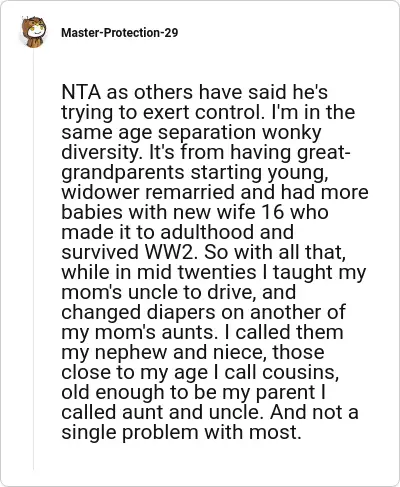Click the text "my mom's aunts"
The width and height of the screenshot is (400, 487).
(137, 333)
